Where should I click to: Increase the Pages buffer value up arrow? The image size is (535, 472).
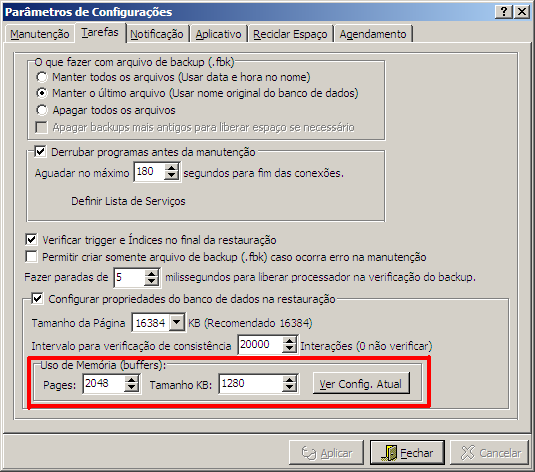pos(131,379)
